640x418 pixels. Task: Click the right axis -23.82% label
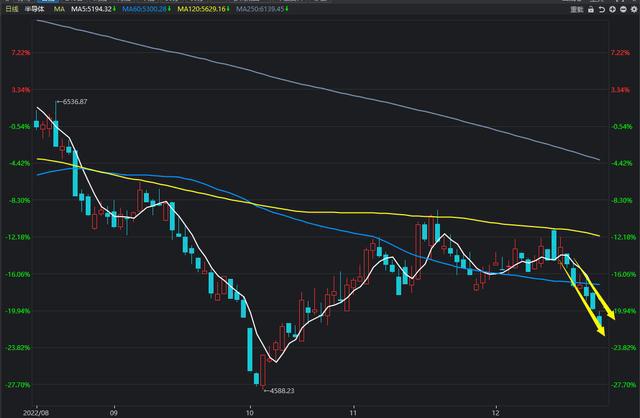pos(623,348)
